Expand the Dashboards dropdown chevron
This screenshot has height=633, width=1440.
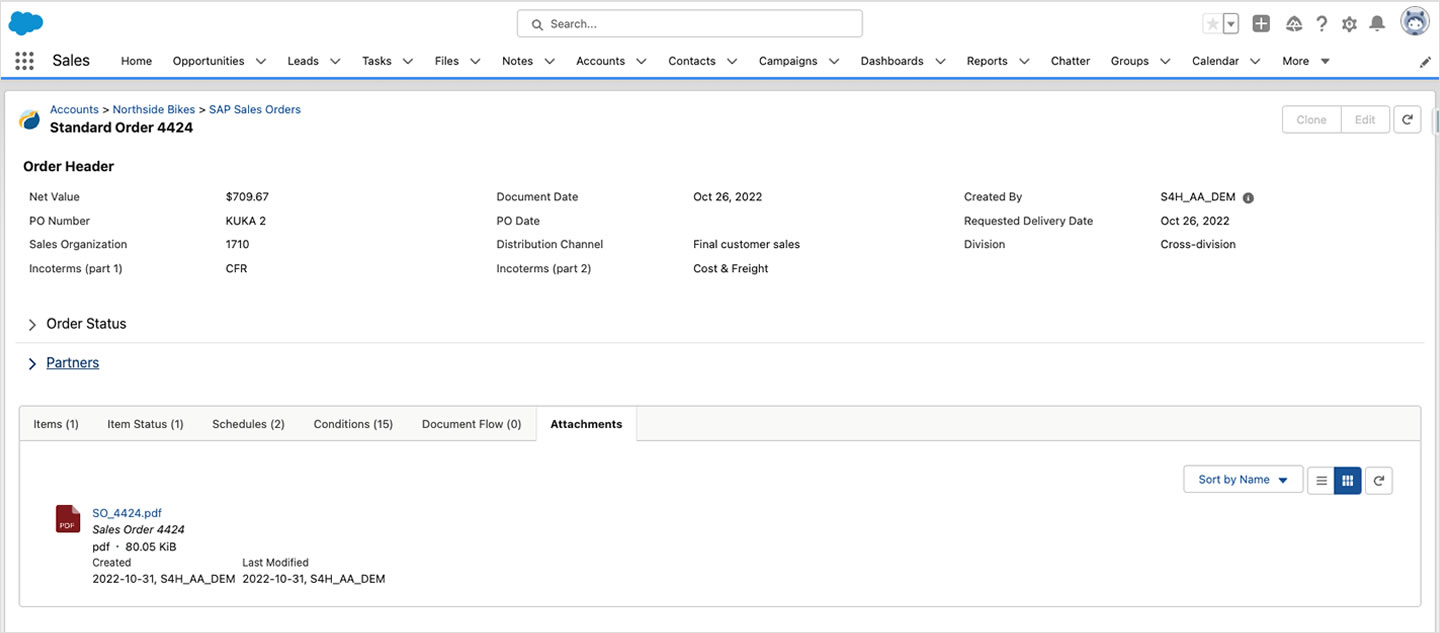click(x=940, y=61)
